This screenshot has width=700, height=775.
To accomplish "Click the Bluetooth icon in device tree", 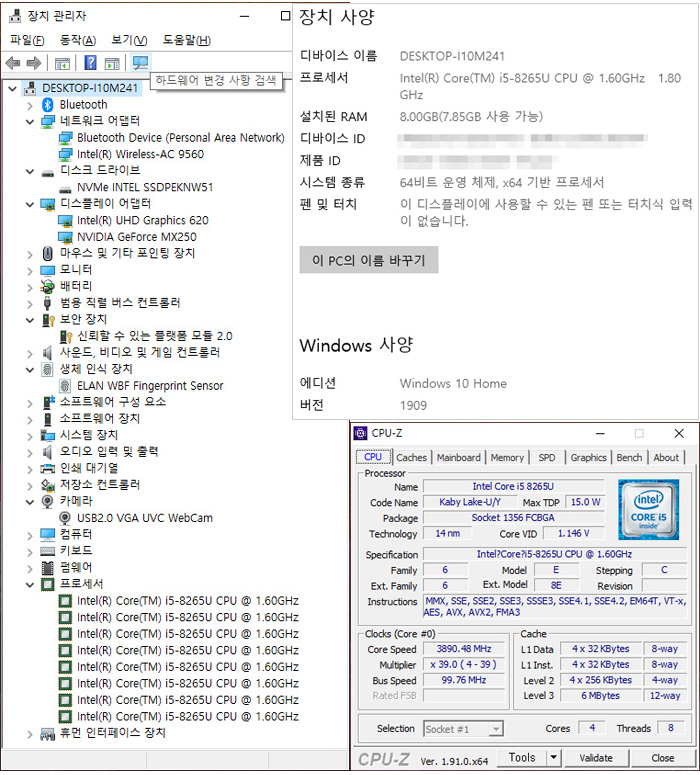I will (47, 104).
